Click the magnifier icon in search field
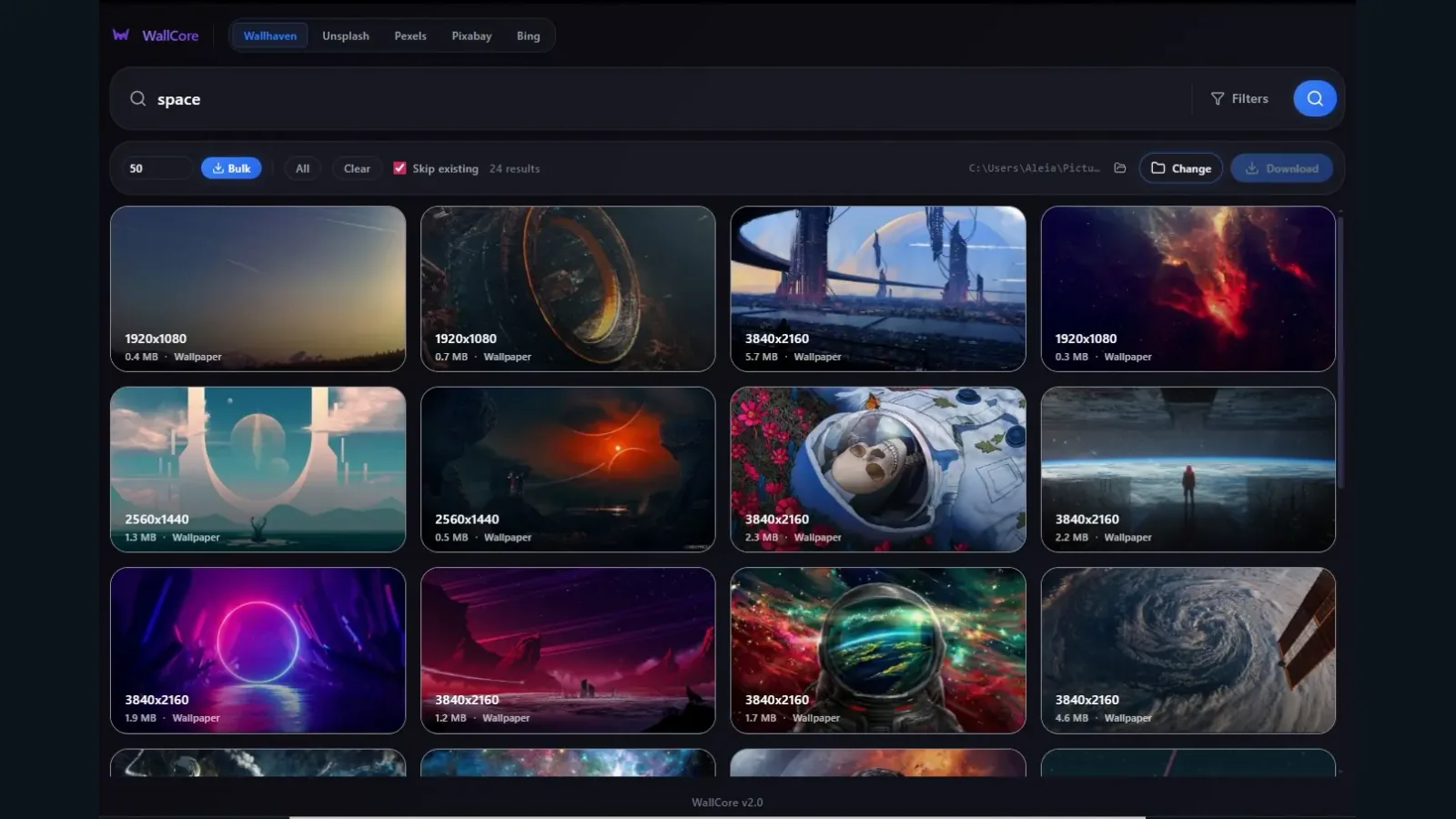This screenshot has height=819, width=1456. (137, 98)
